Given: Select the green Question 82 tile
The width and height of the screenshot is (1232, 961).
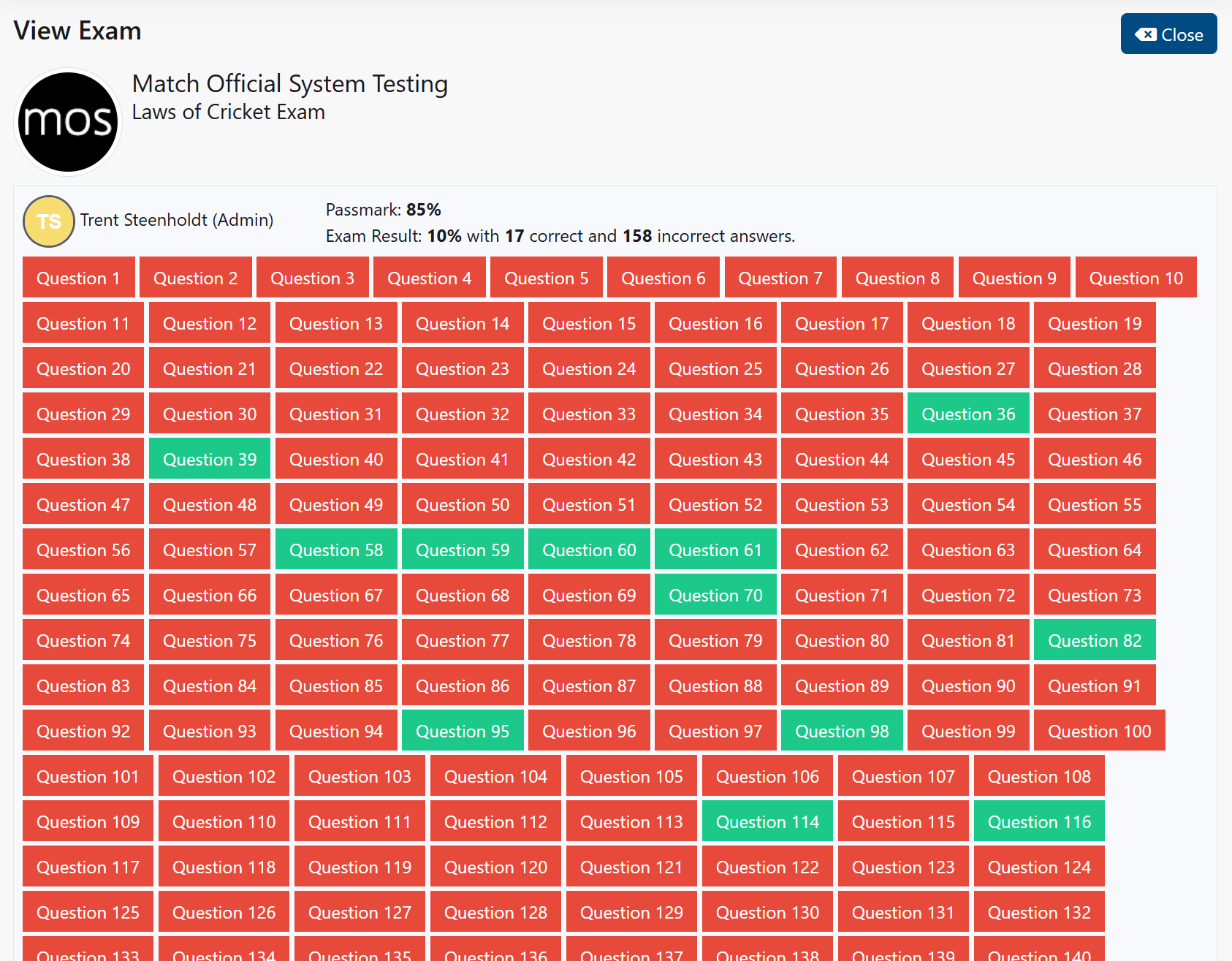Looking at the screenshot, I should [x=1094, y=640].
